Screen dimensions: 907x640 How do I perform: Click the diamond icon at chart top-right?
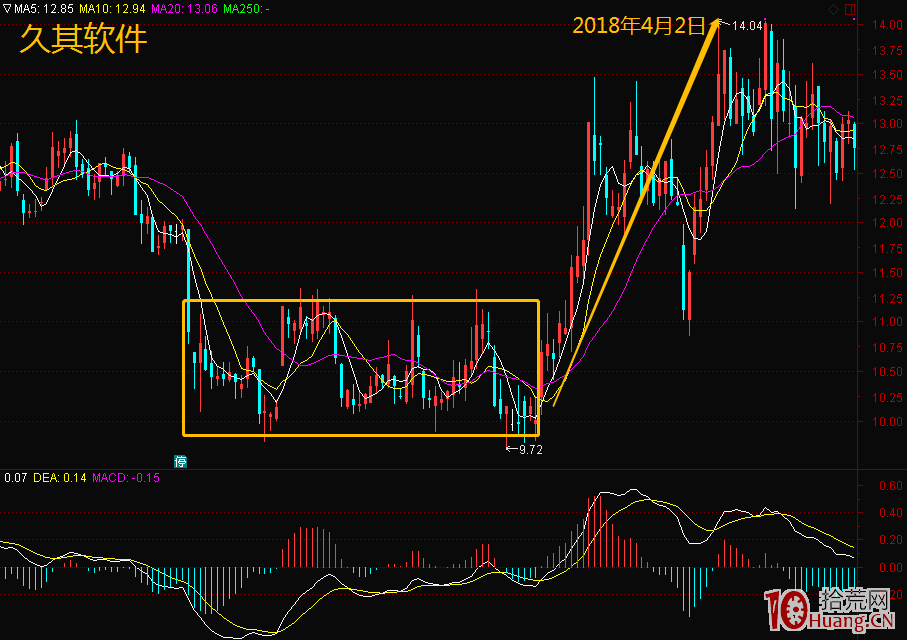tap(833, 9)
